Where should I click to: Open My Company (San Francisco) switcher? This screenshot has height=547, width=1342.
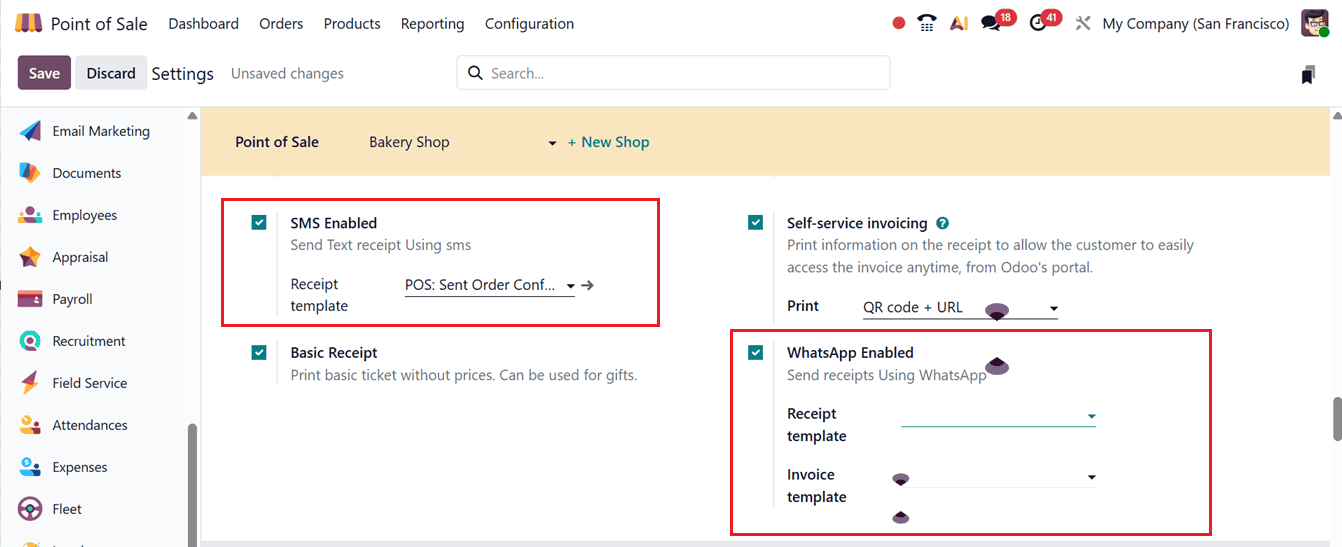(x=1196, y=23)
